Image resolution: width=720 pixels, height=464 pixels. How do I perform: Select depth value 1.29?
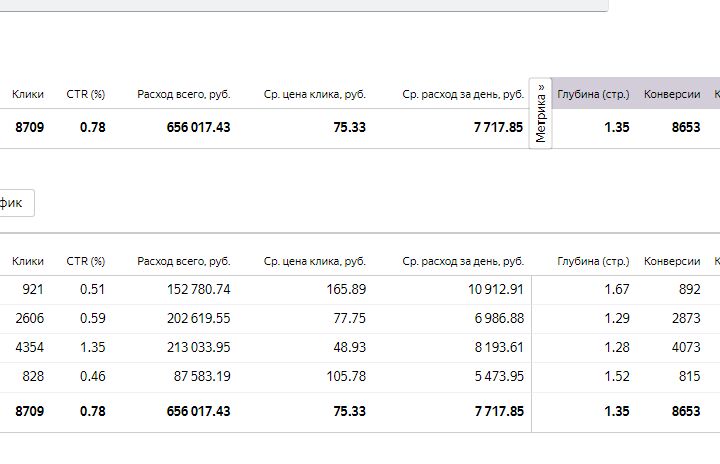pos(617,318)
